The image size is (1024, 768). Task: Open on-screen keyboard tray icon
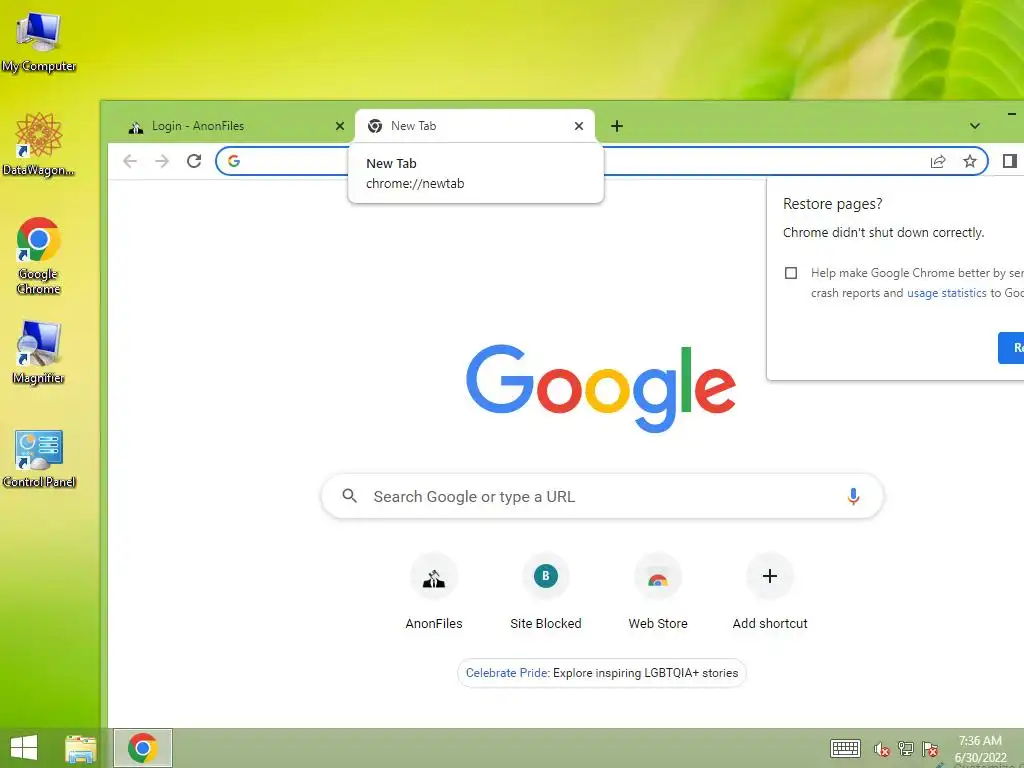[845, 748]
